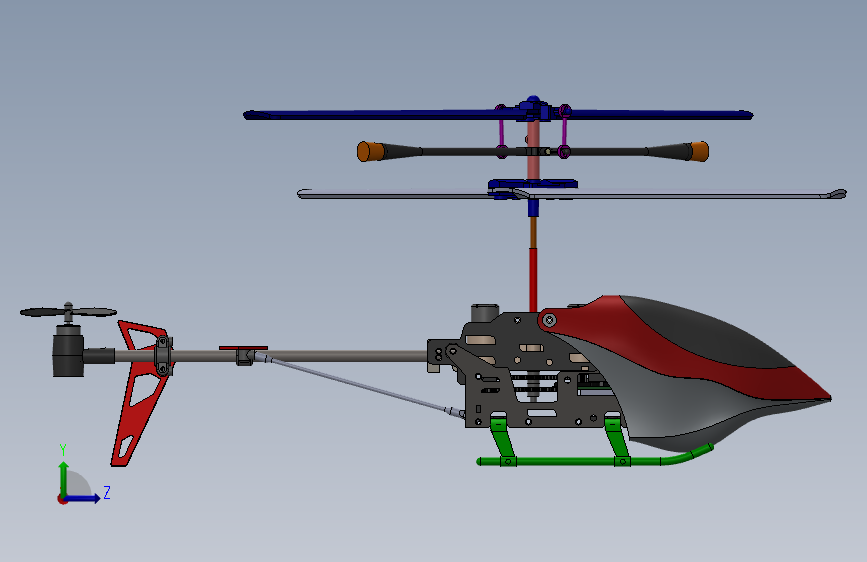
Task: Select the red horizontal stabilizer on the boom
Action: coord(243,348)
